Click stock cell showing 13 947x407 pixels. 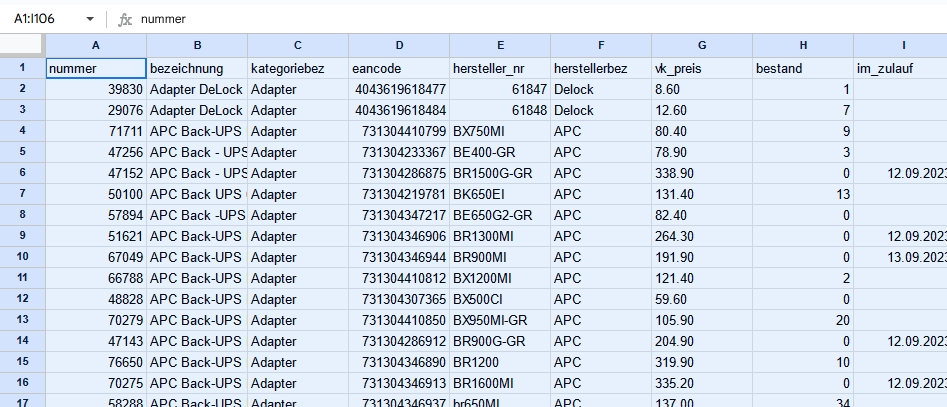(803, 194)
